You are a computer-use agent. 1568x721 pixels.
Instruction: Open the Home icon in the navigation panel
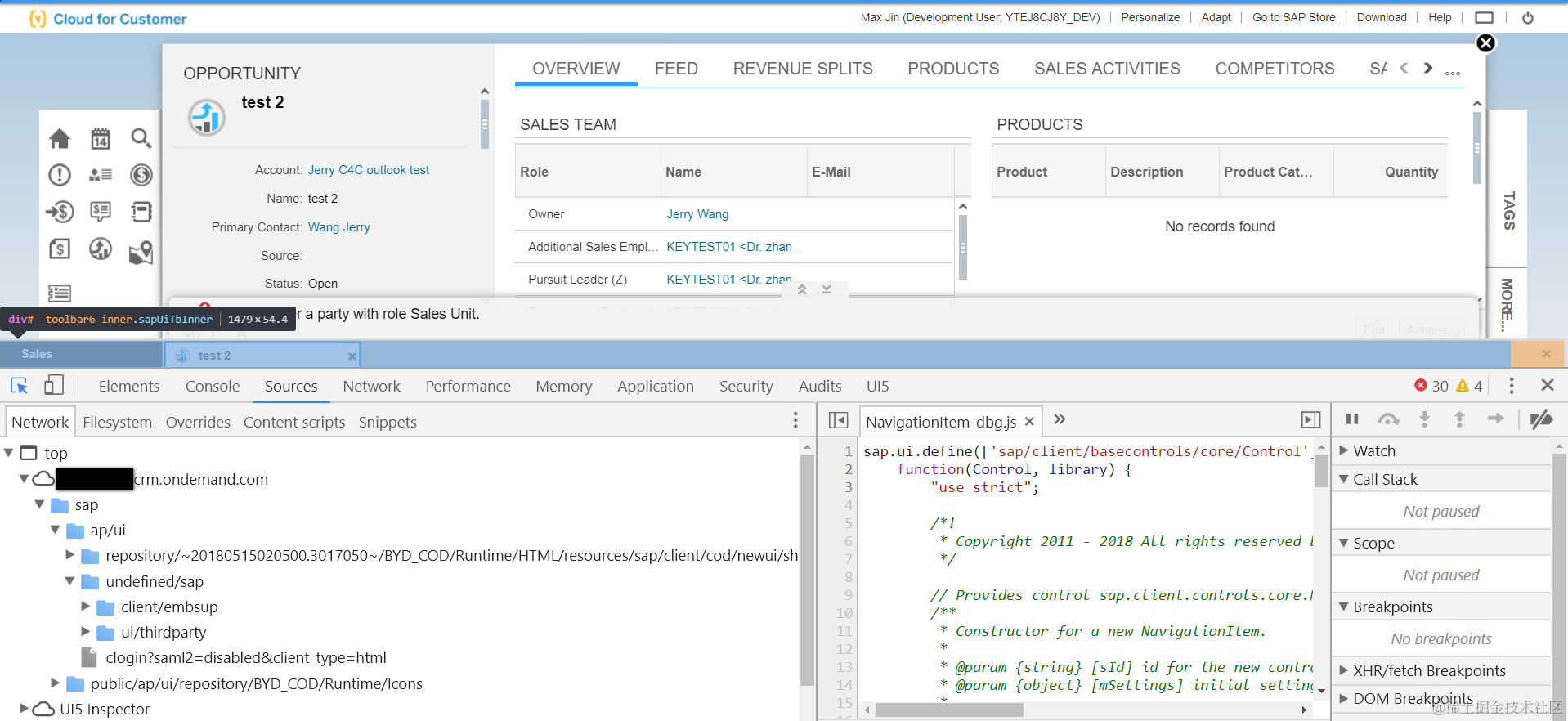60,139
